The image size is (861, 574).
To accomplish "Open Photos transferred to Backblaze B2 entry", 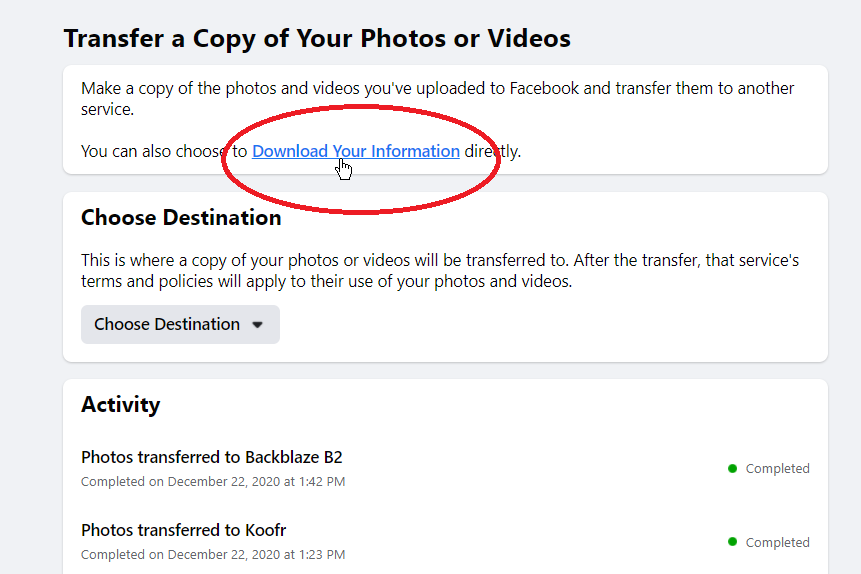I will click(211, 457).
